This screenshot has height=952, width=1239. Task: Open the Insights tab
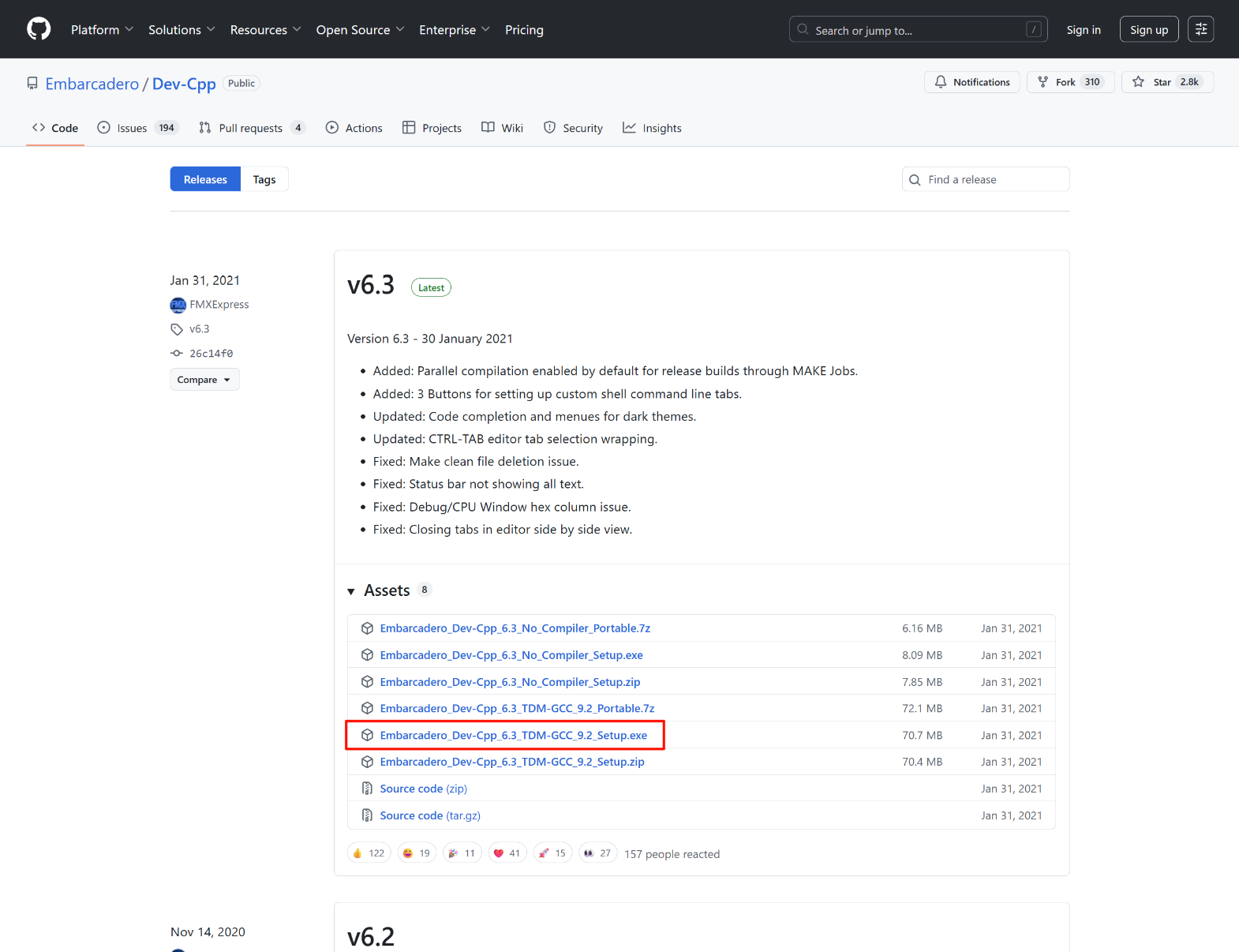652,128
